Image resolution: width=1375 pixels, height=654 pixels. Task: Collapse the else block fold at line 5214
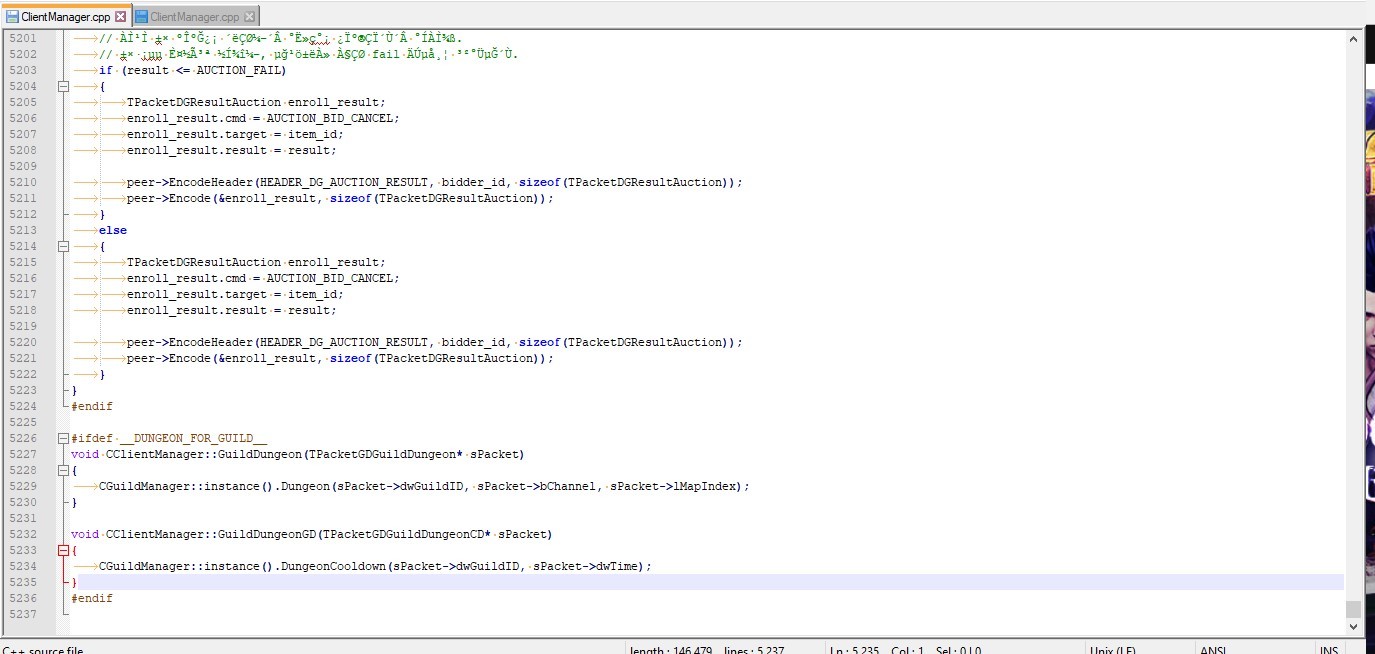[64, 246]
